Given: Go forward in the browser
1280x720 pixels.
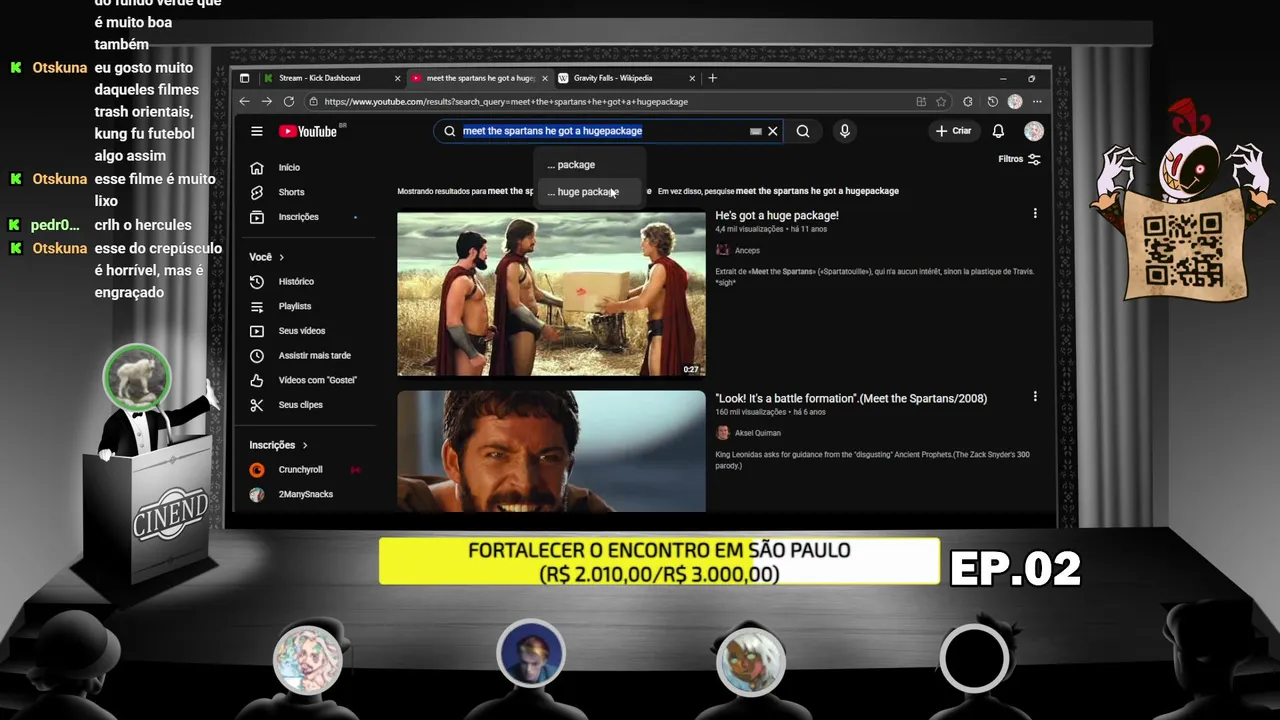Looking at the screenshot, I should click(x=266, y=101).
